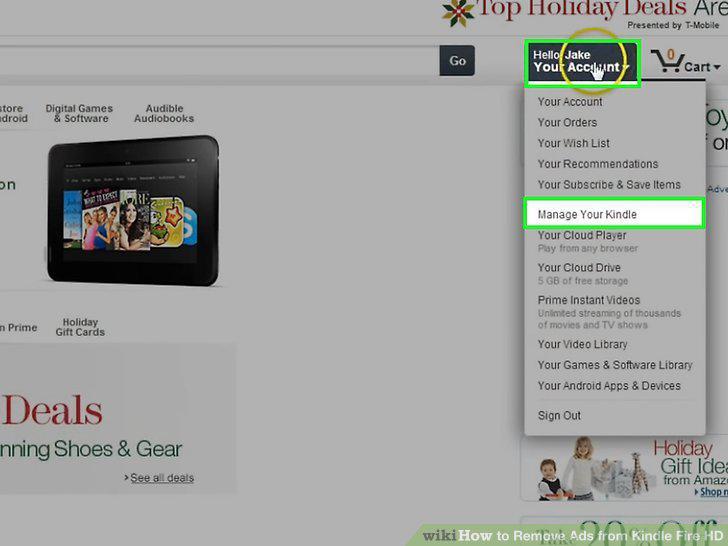Open Your Cloud Player
This screenshot has width=728, height=546.
click(x=582, y=235)
